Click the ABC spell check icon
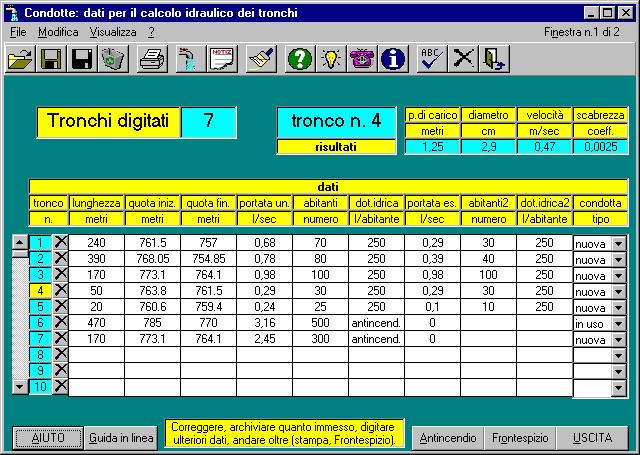 [431, 59]
